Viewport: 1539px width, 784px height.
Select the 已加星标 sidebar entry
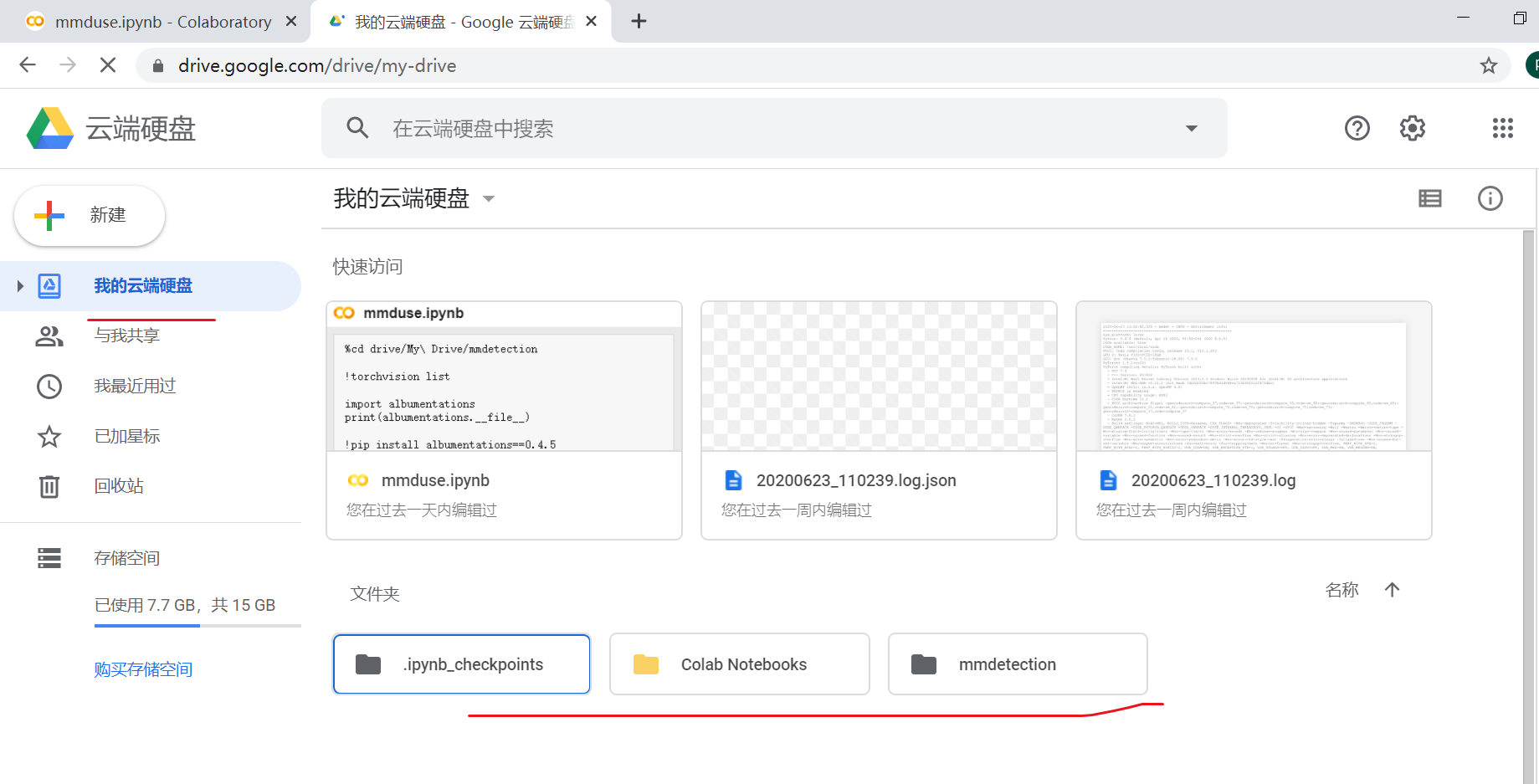point(127,436)
